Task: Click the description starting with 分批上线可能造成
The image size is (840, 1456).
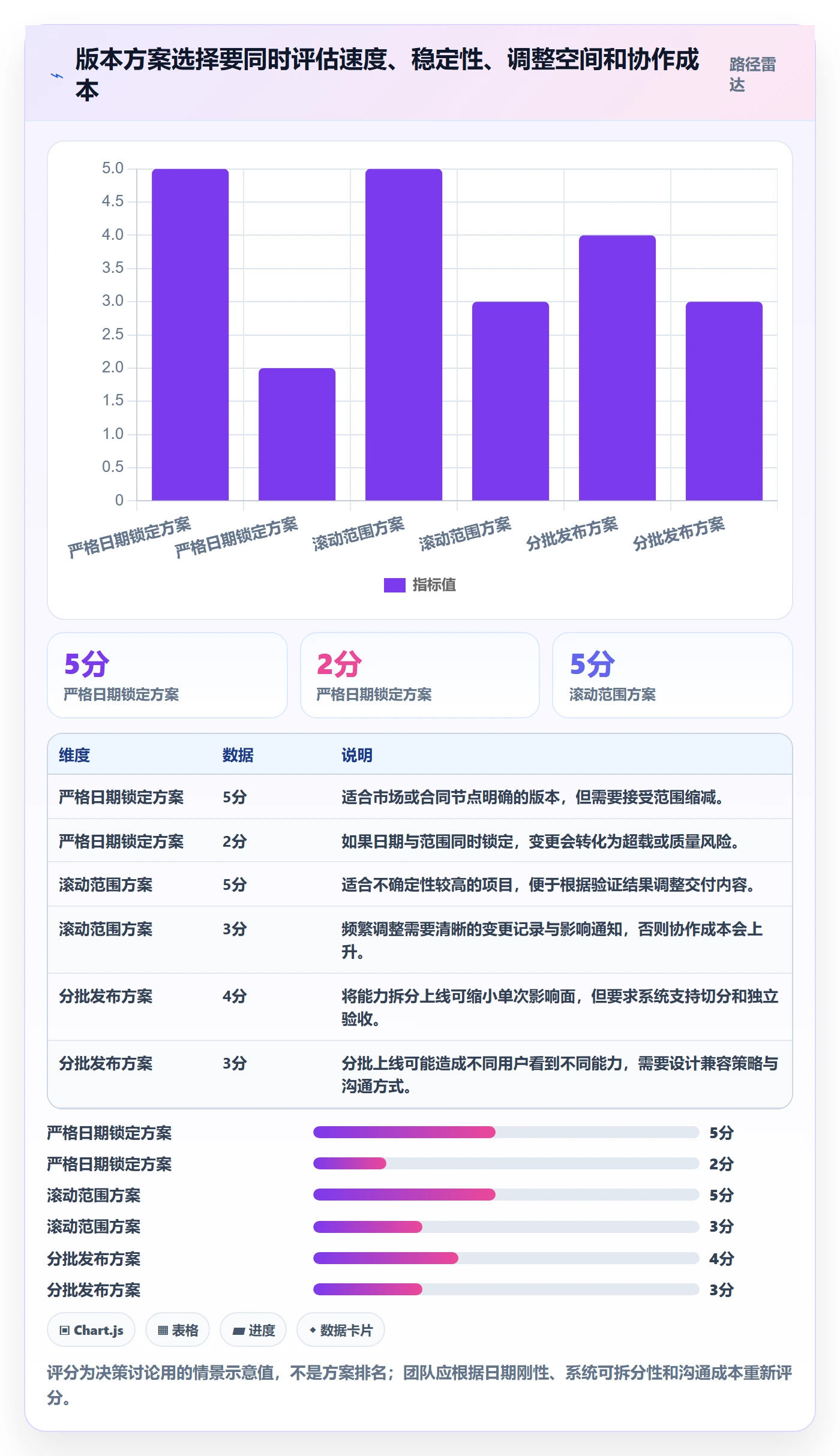Action: (x=560, y=1075)
